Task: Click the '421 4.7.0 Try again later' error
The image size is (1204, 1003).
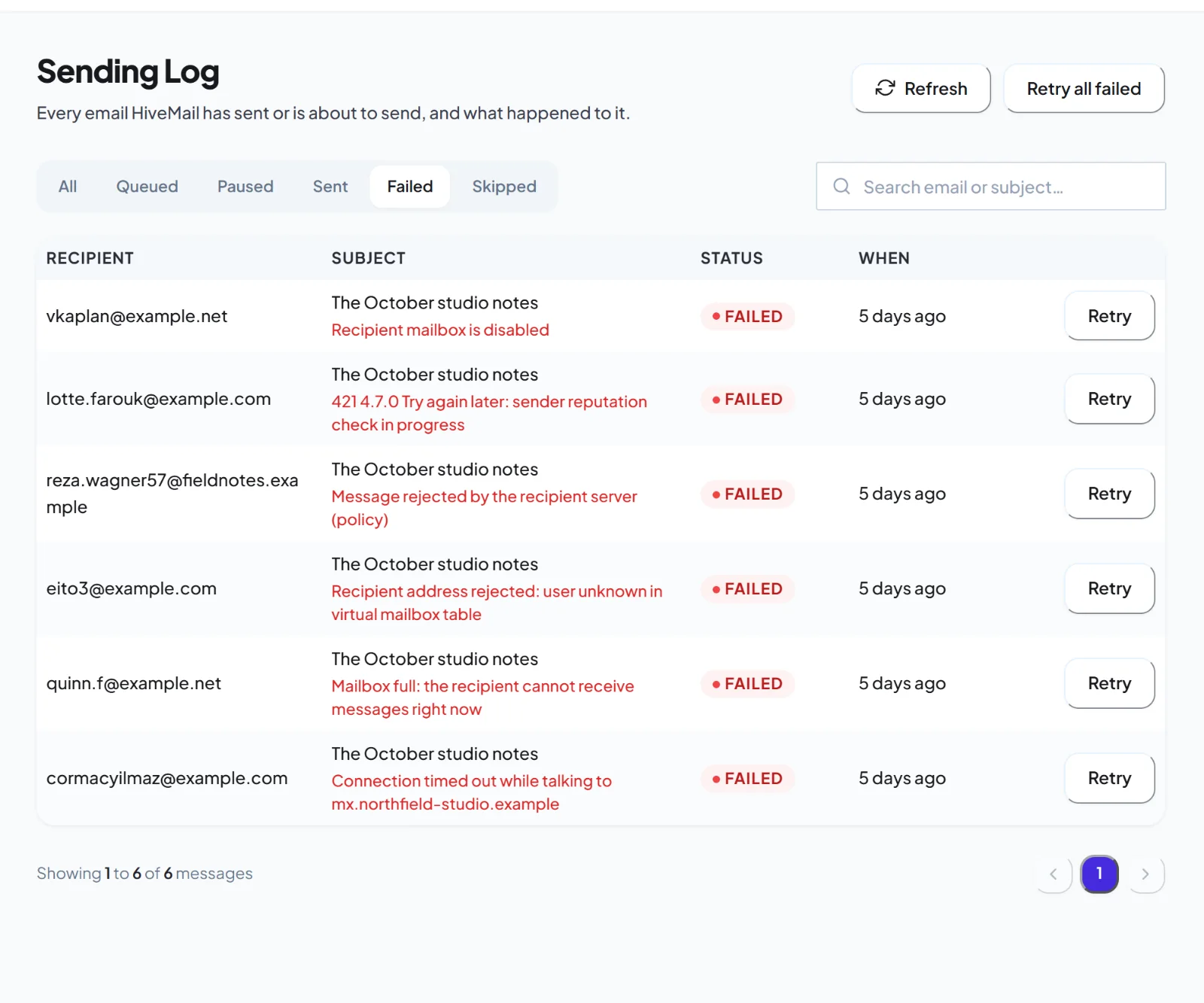Action: [x=489, y=413]
